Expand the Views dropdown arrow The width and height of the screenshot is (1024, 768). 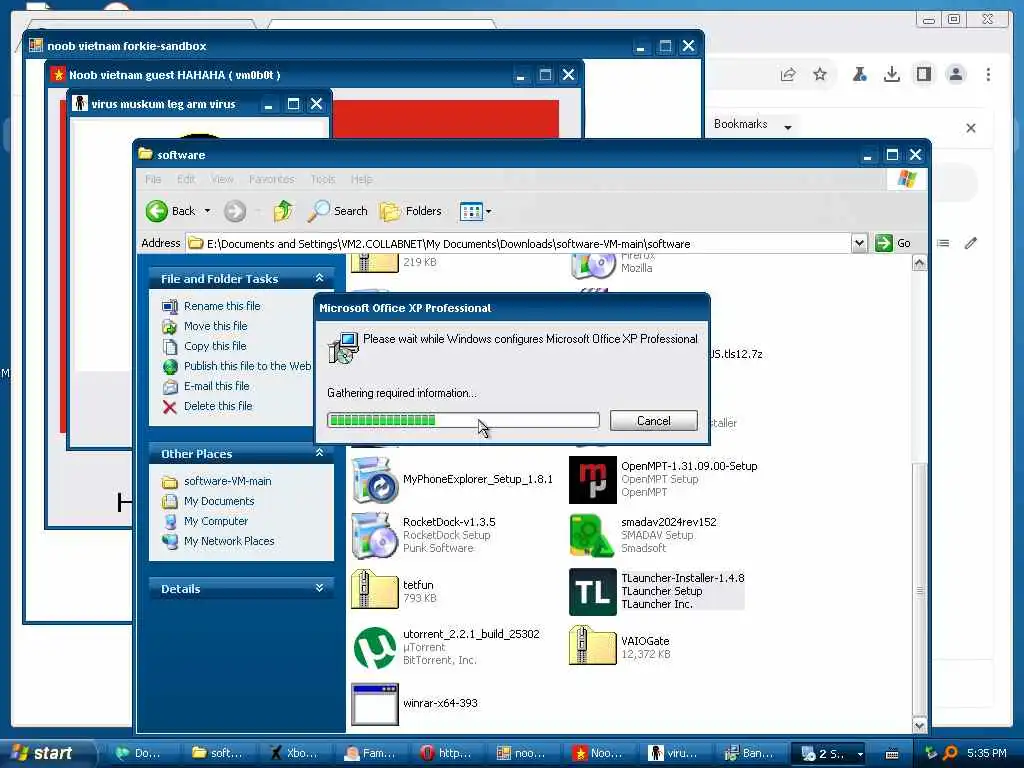[488, 212]
